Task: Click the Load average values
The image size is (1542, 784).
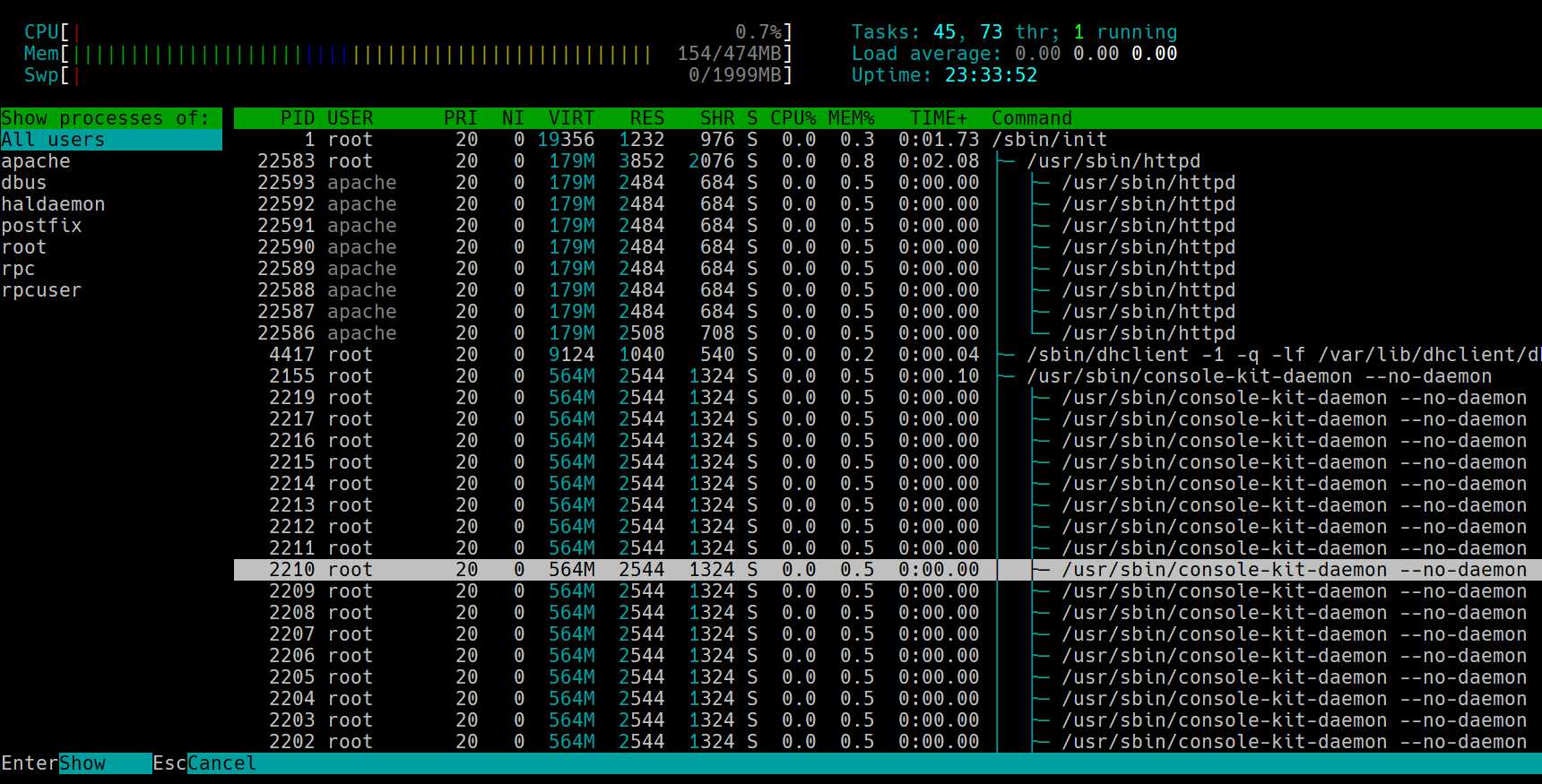Action: pyautogui.click(x=1096, y=54)
